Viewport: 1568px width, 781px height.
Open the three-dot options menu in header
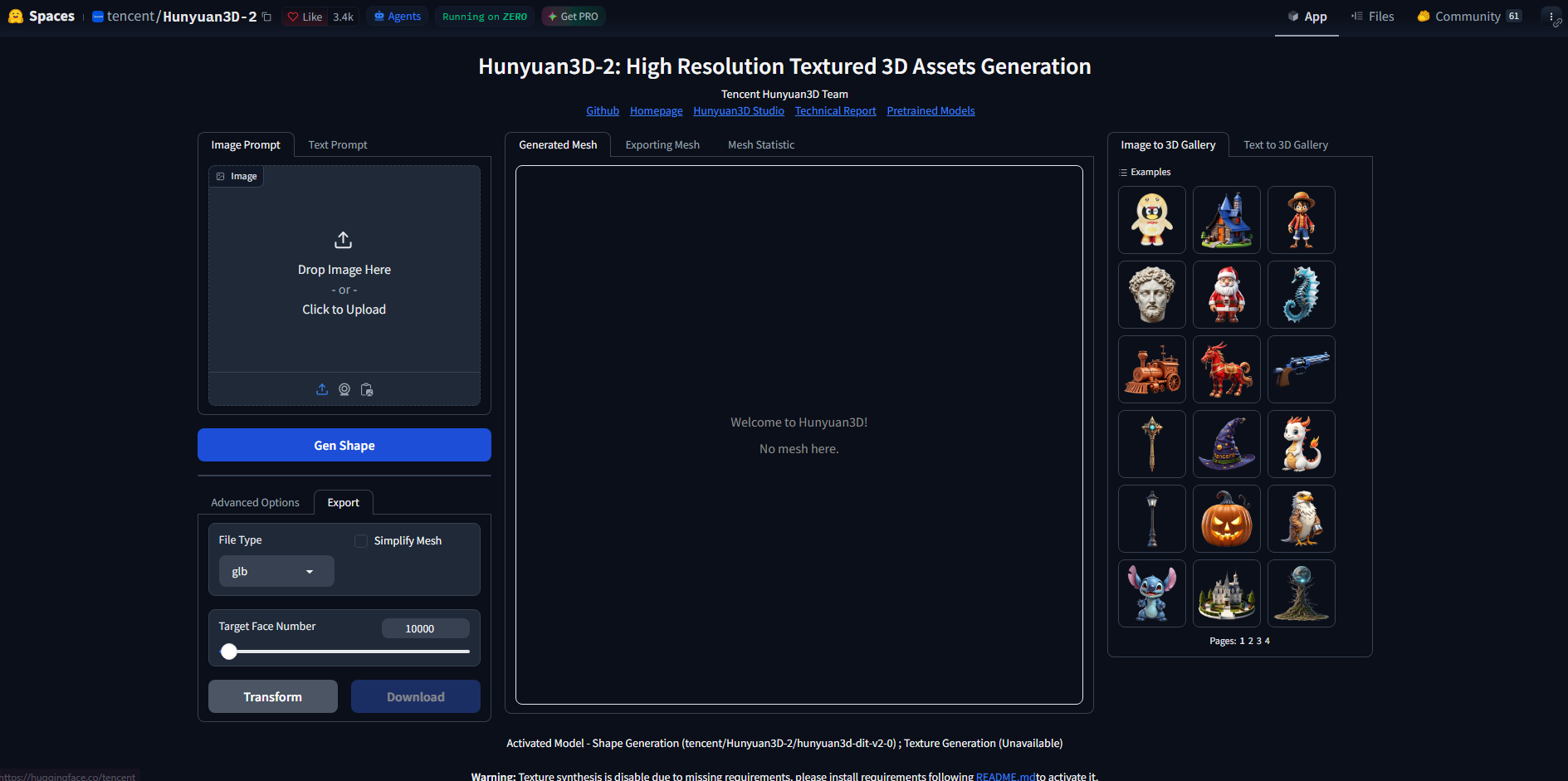[1551, 17]
